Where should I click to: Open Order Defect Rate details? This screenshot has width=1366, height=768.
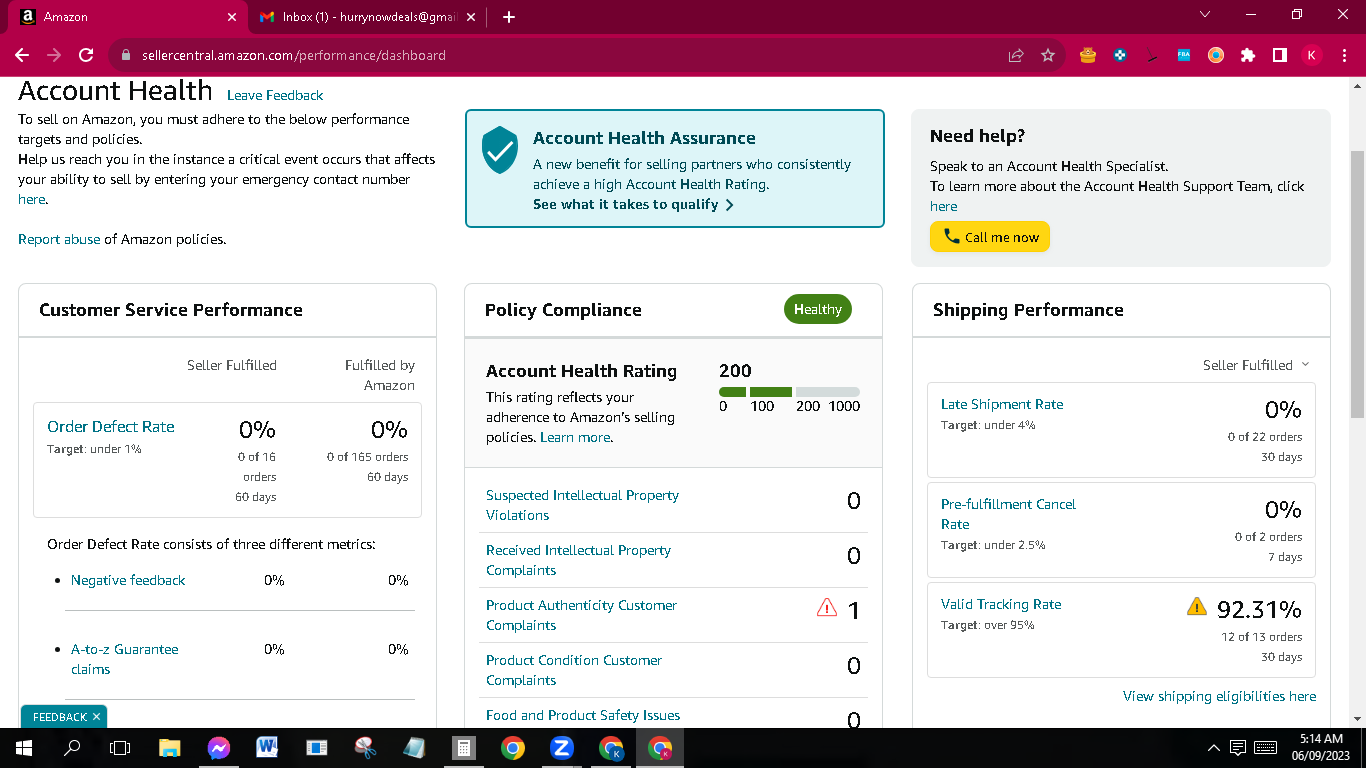111,427
